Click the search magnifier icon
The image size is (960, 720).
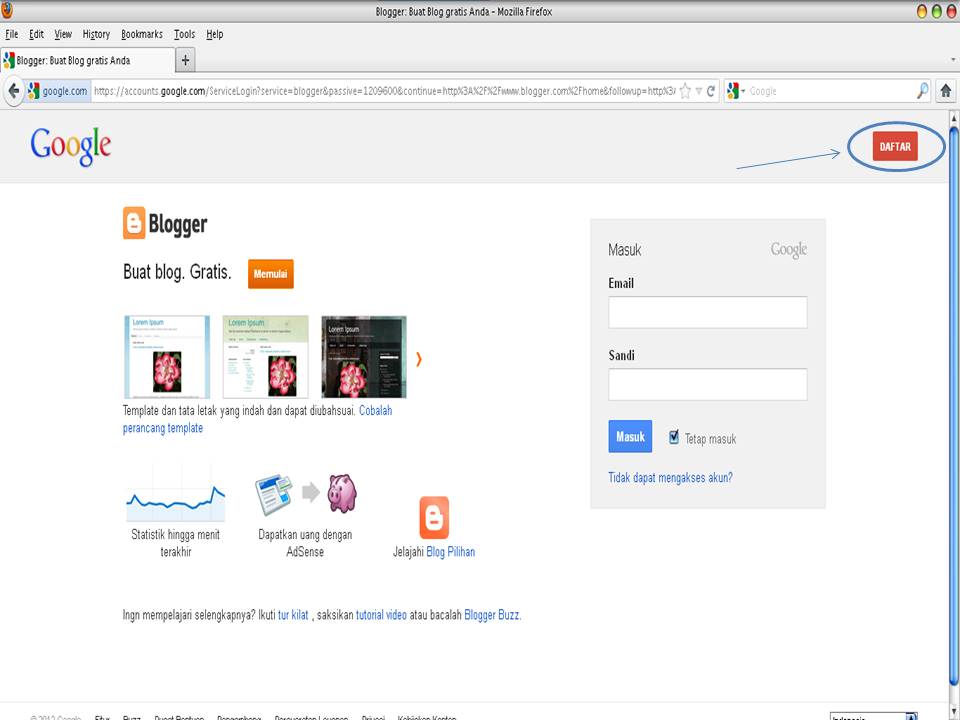(922, 91)
